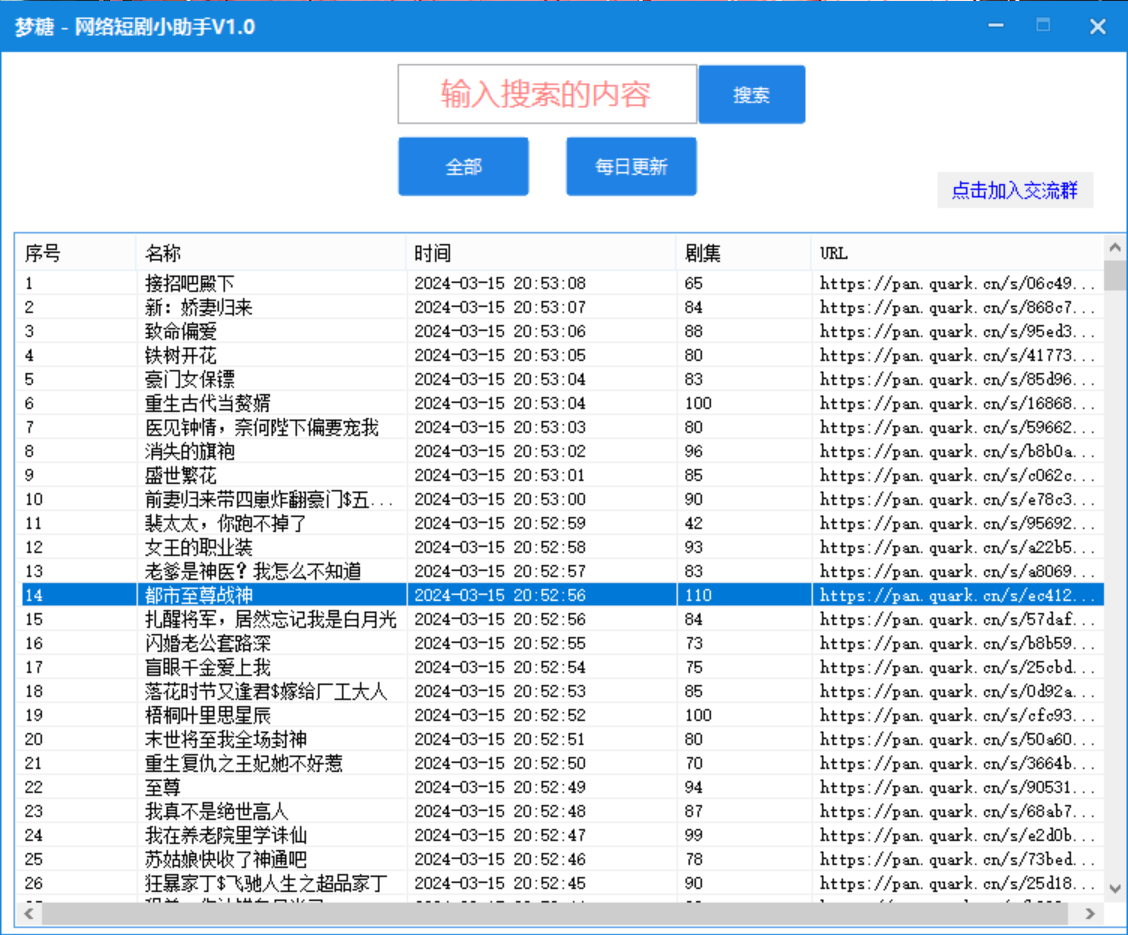Minimize the 梦糖 short drama assistant window
1128x935 pixels.
pos(996,26)
